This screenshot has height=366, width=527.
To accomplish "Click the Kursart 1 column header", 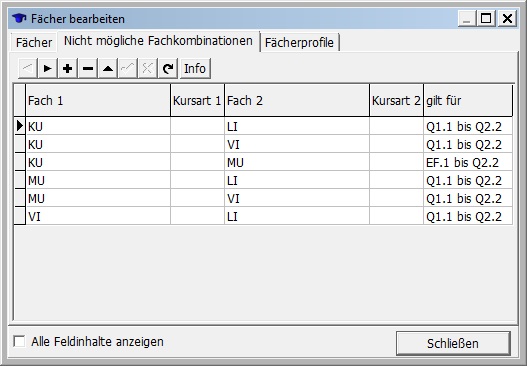I will click(x=197, y=100).
